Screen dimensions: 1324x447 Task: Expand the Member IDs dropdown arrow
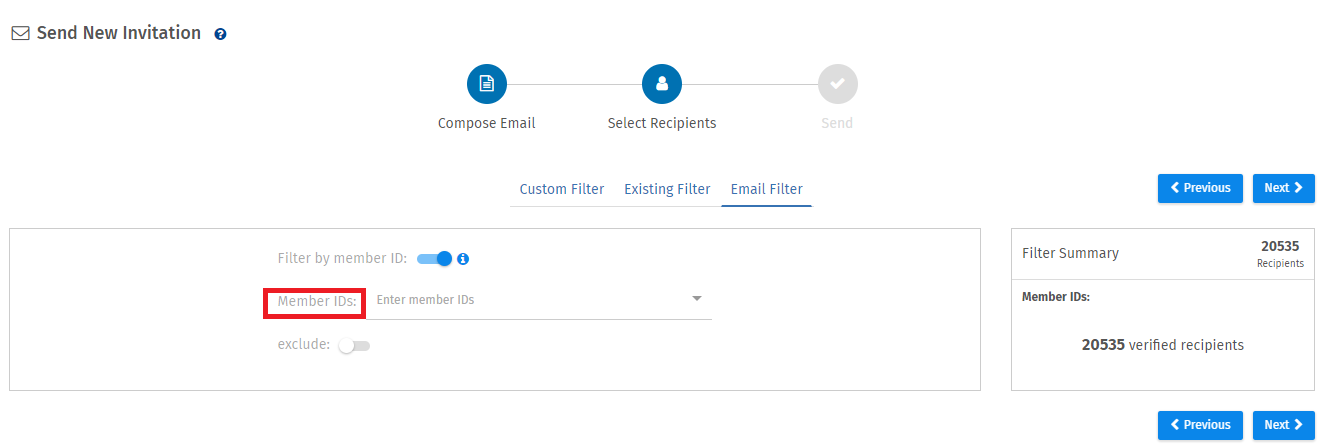tap(697, 299)
